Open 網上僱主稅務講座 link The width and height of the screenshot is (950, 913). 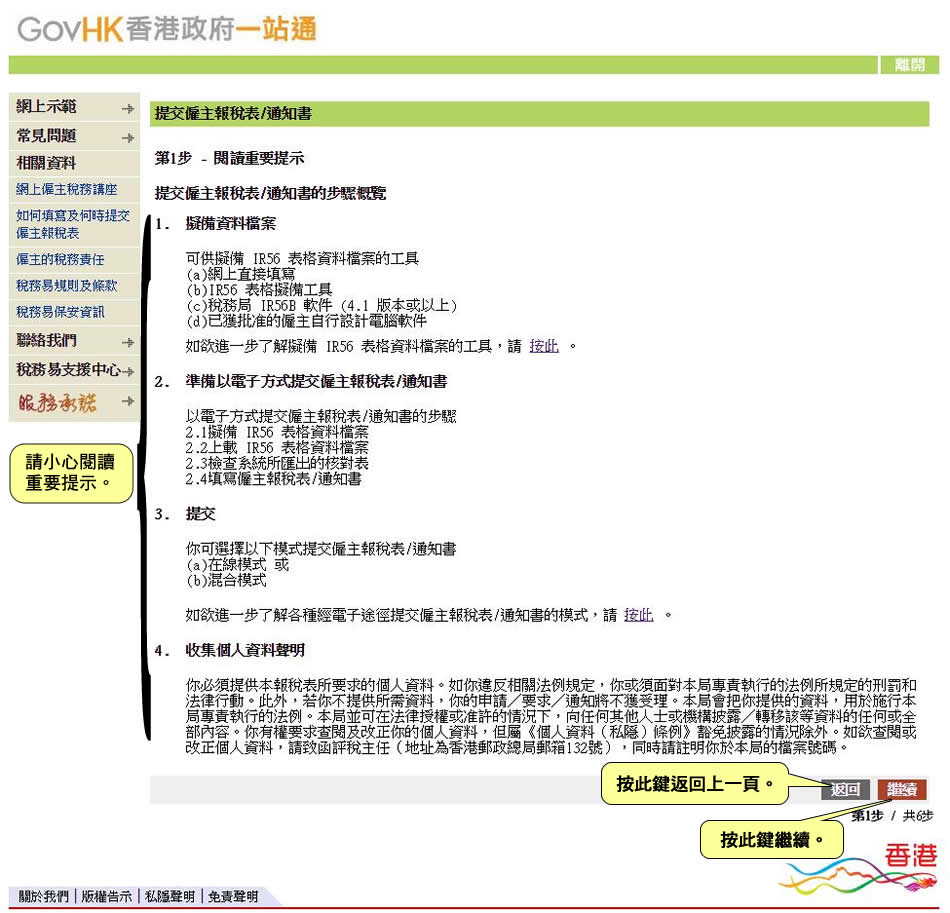click(x=67, y=190)
